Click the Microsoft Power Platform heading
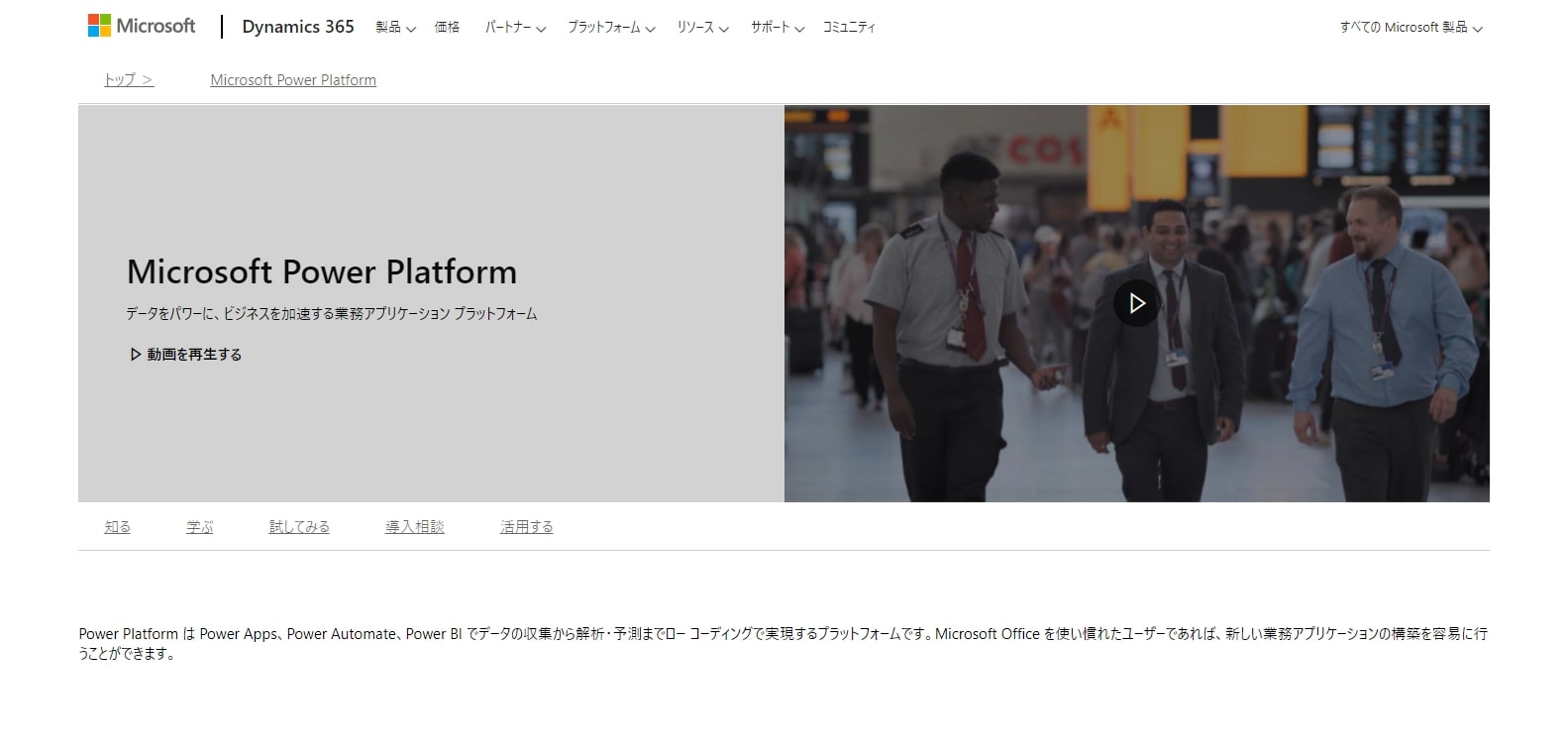The width and height of the screenshot is (1568, 750). tap(322, 271)
